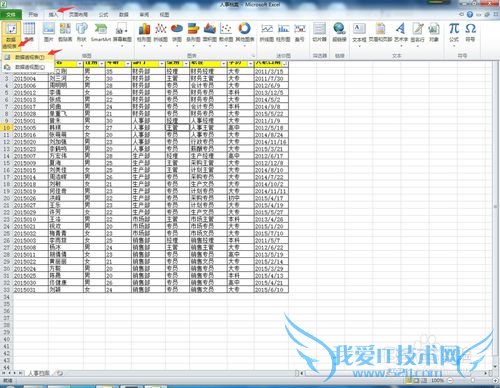
Task: Expand the Charts group dialog launcher
Action: click(253, 56)
